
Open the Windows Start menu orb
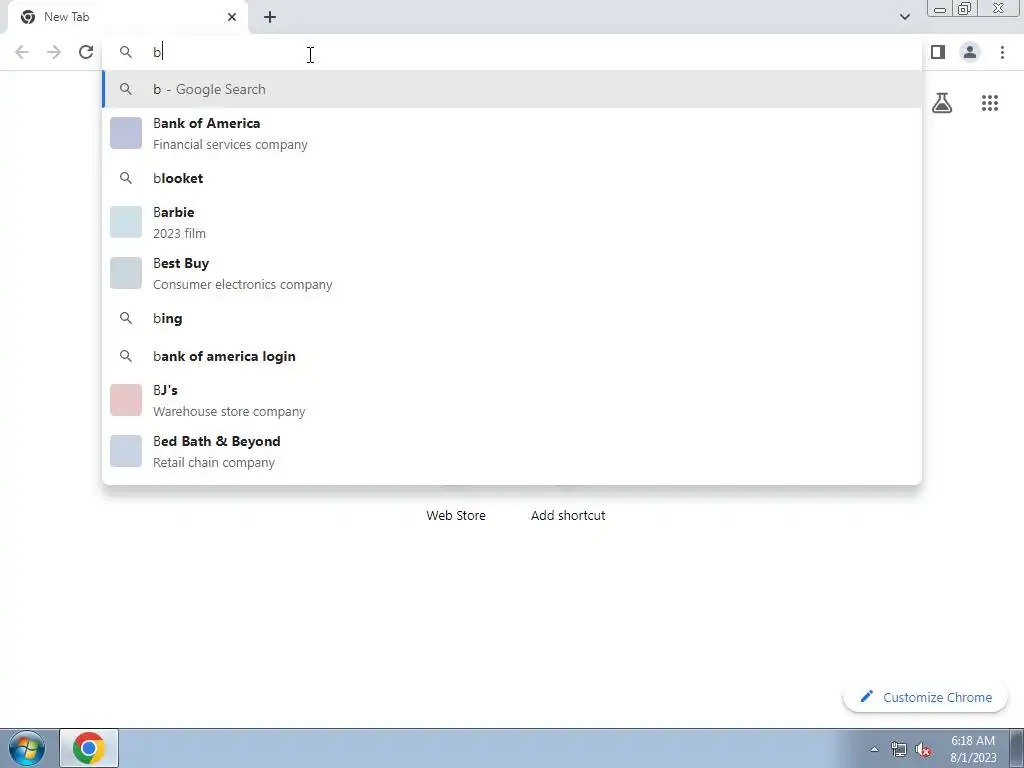tap(26, 748)
